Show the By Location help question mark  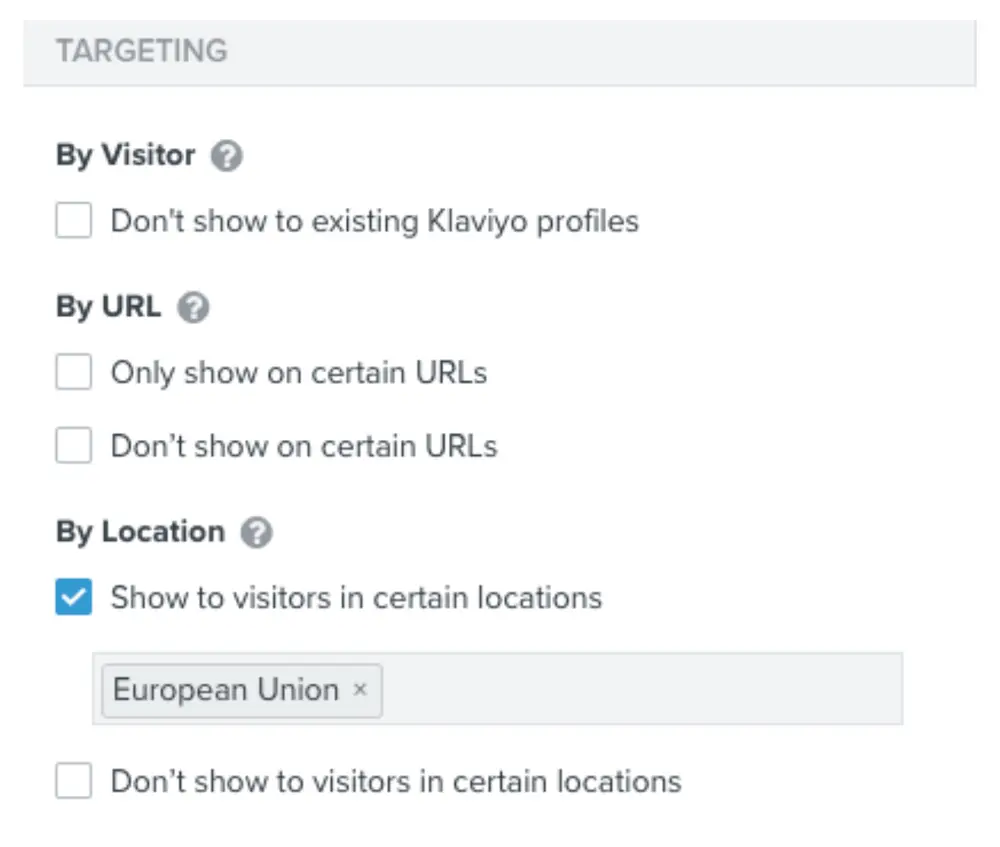point(257,533)
